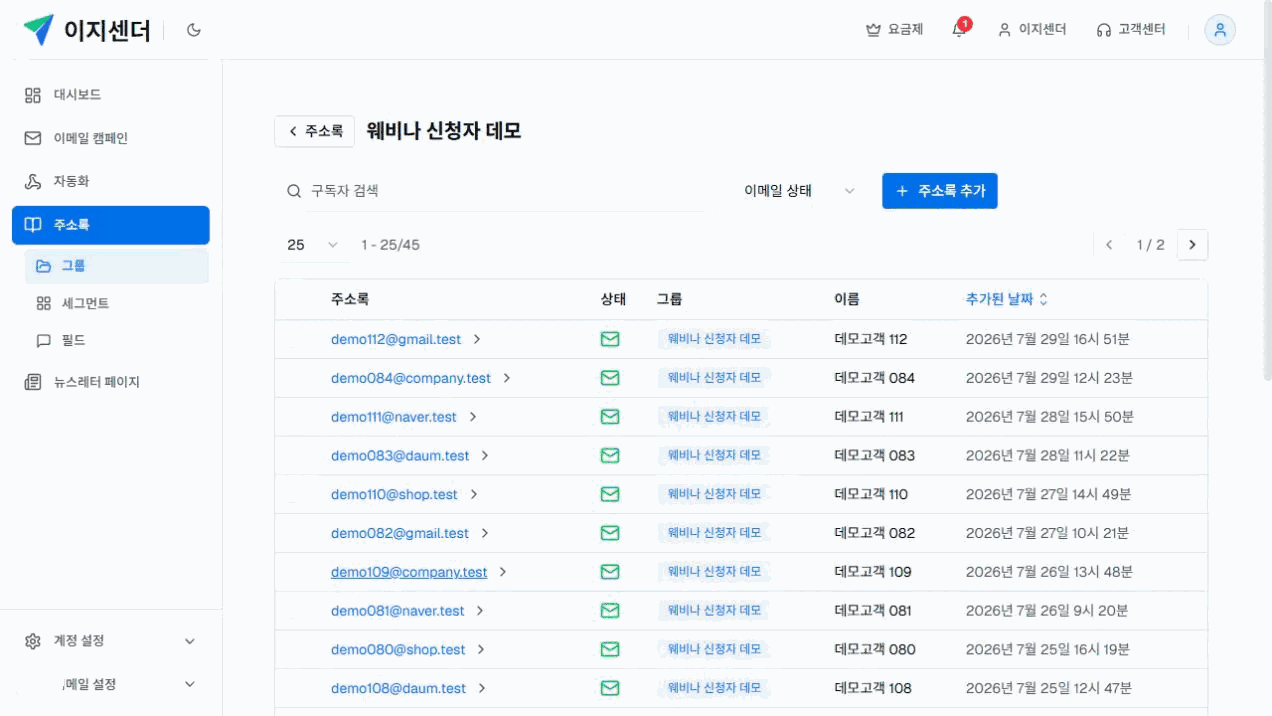Go back with the 주소록 button

point(314,131)
